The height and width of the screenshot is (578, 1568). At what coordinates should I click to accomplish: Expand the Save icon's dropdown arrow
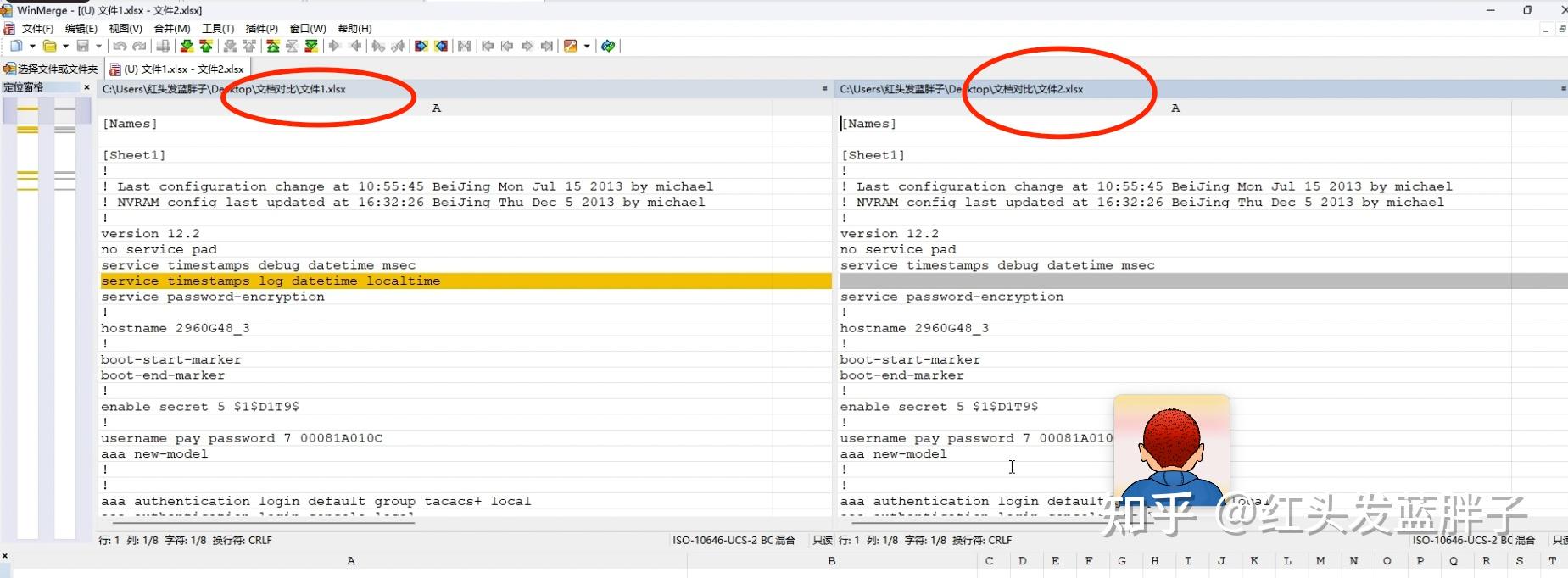[98, 46]
